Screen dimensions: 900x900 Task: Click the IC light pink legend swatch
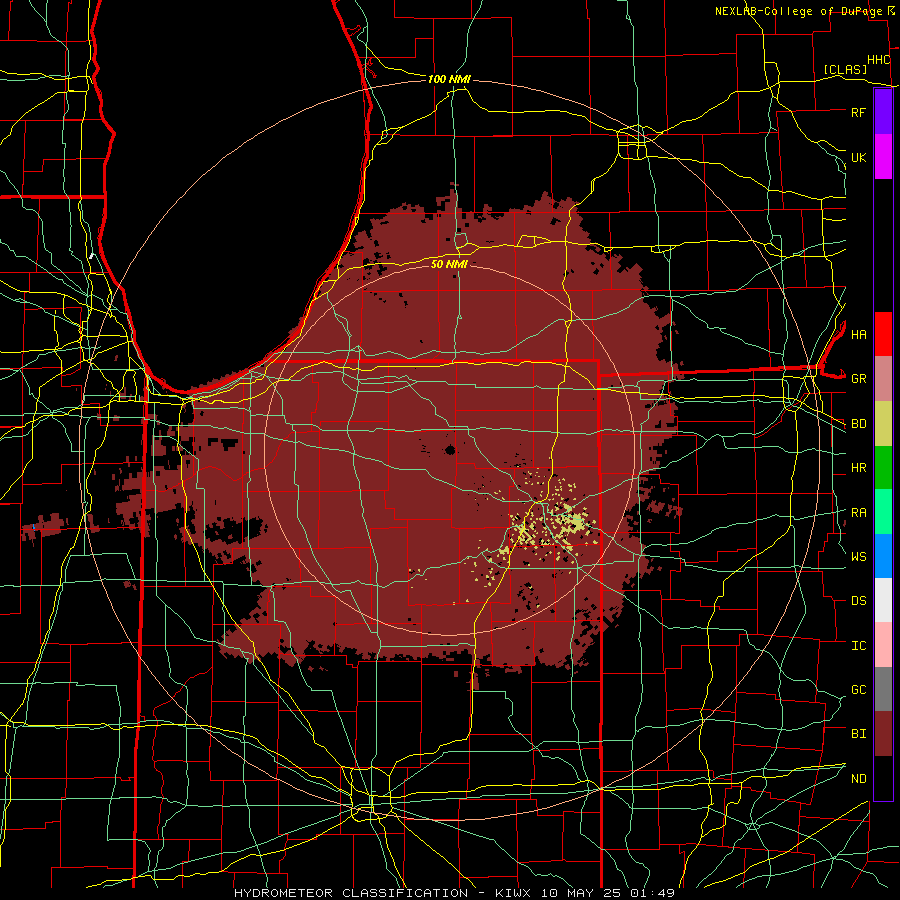pos(883,645)
